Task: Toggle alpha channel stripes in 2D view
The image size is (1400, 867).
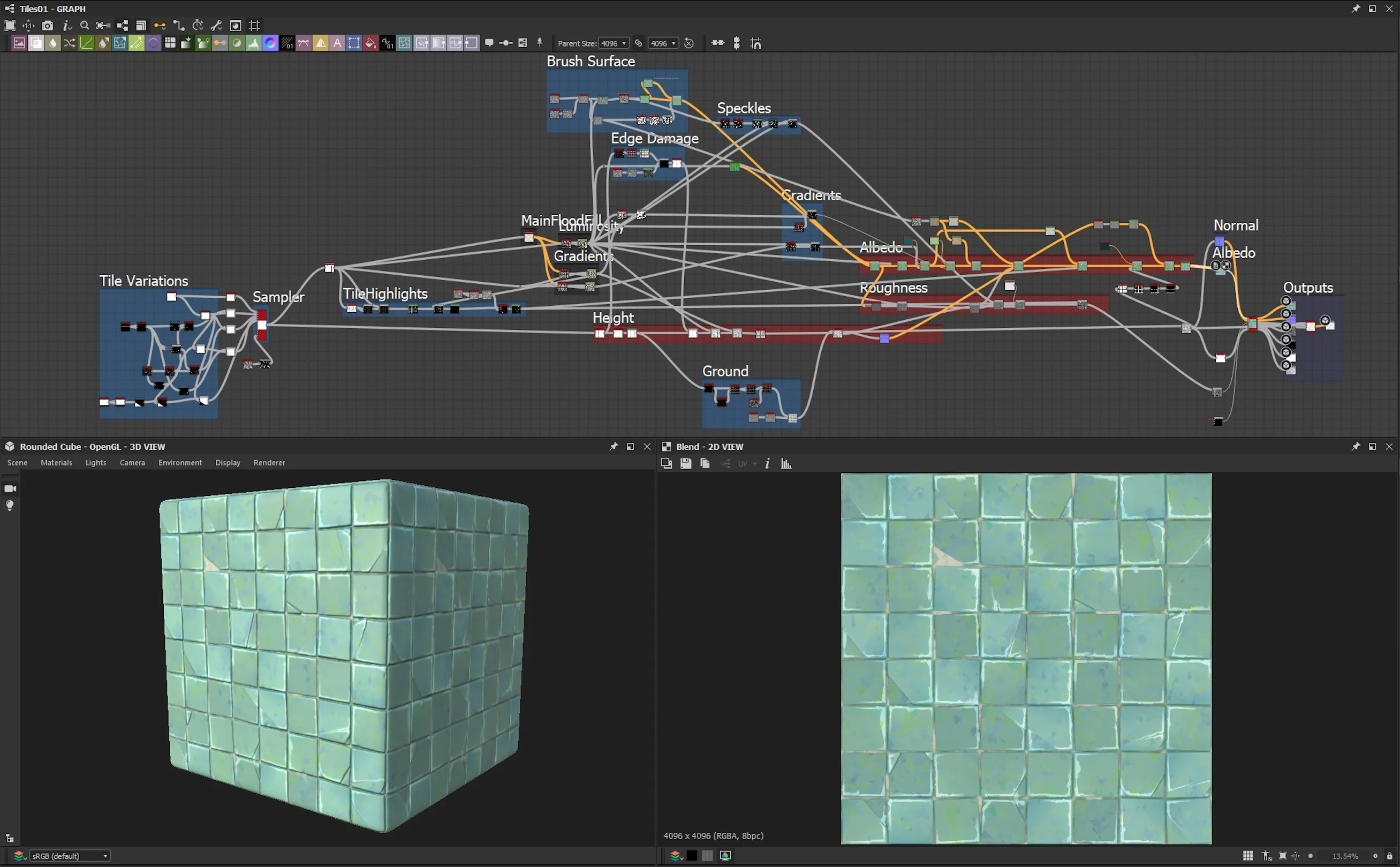Action: pyautogui.click(x=707, y=856)
